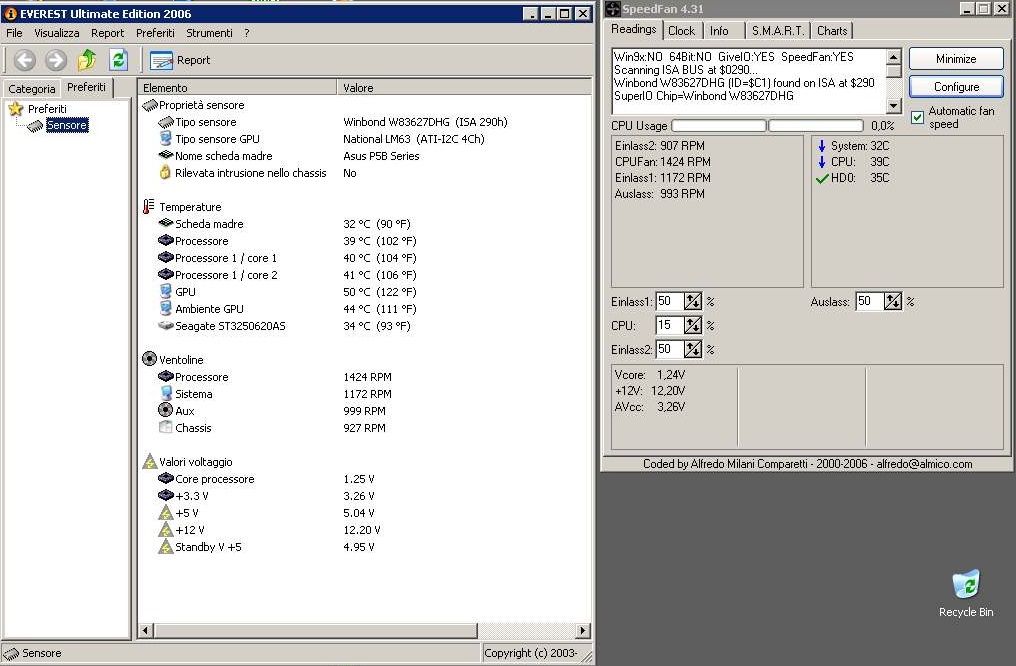Click the Scheda madre temperature icon
This screenshot has height=666, width=1016.
point(166,224)
